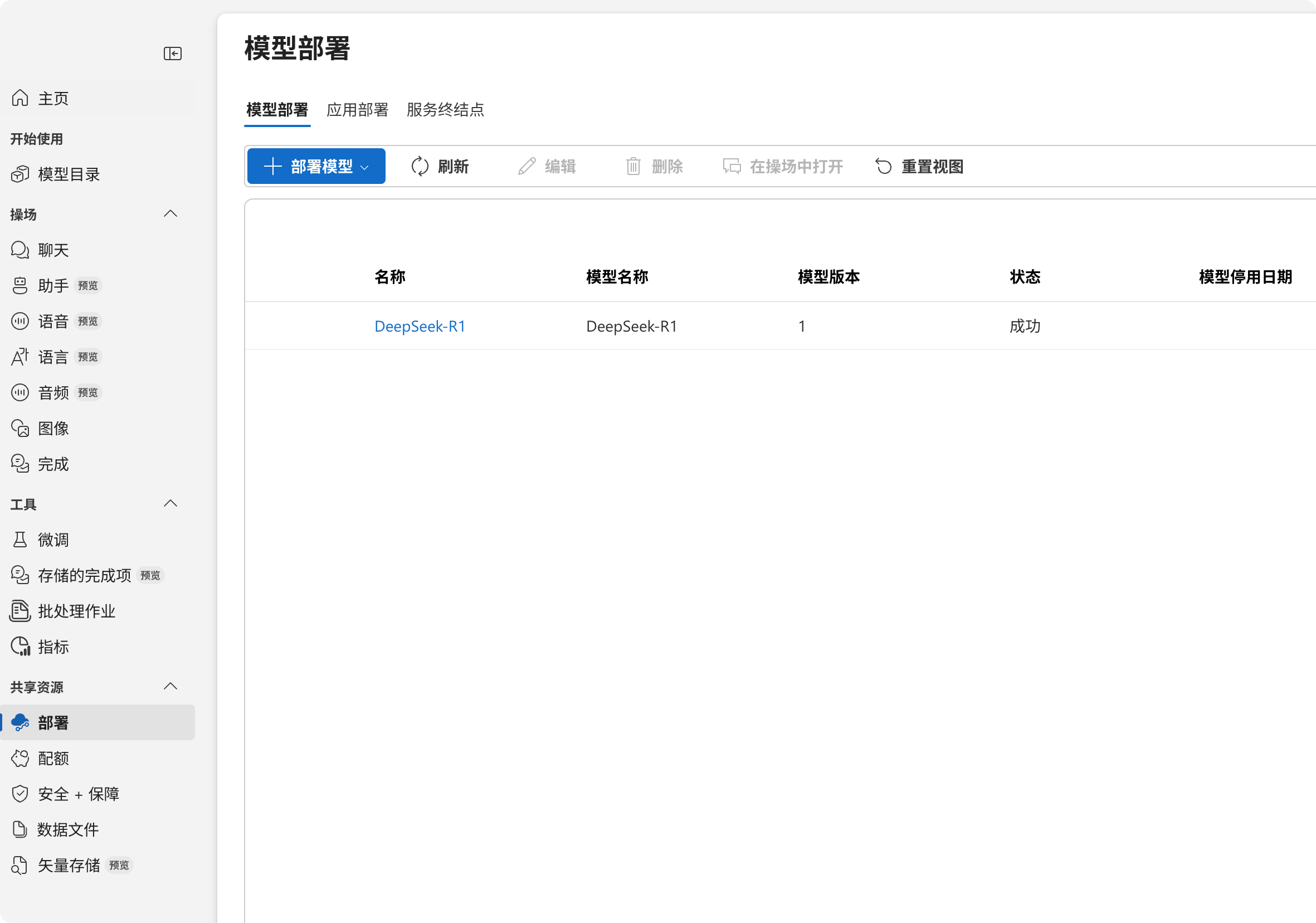Click the 部署 cloud deployment icon
This screenshot has width=1316, height=923.
coord(20,722)
